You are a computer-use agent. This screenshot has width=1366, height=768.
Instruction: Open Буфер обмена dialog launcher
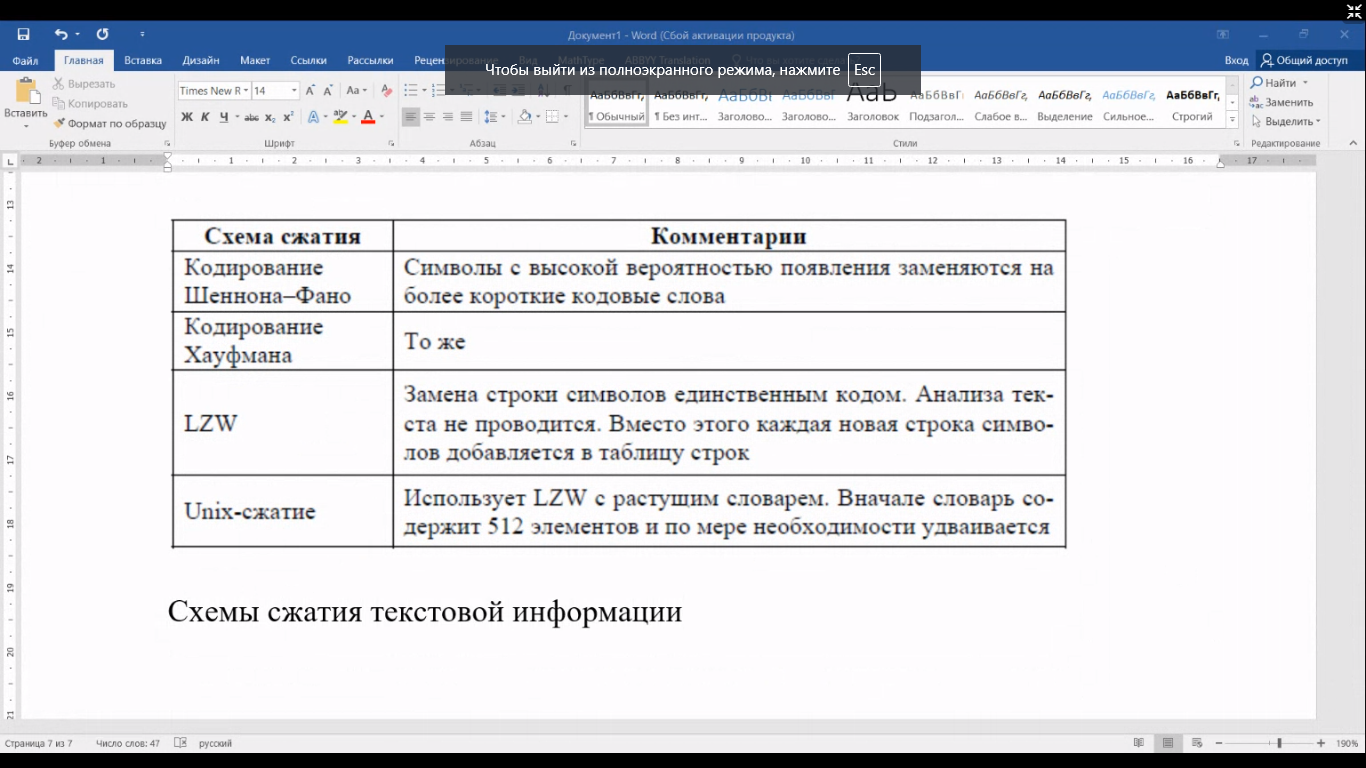pos(167,144)
